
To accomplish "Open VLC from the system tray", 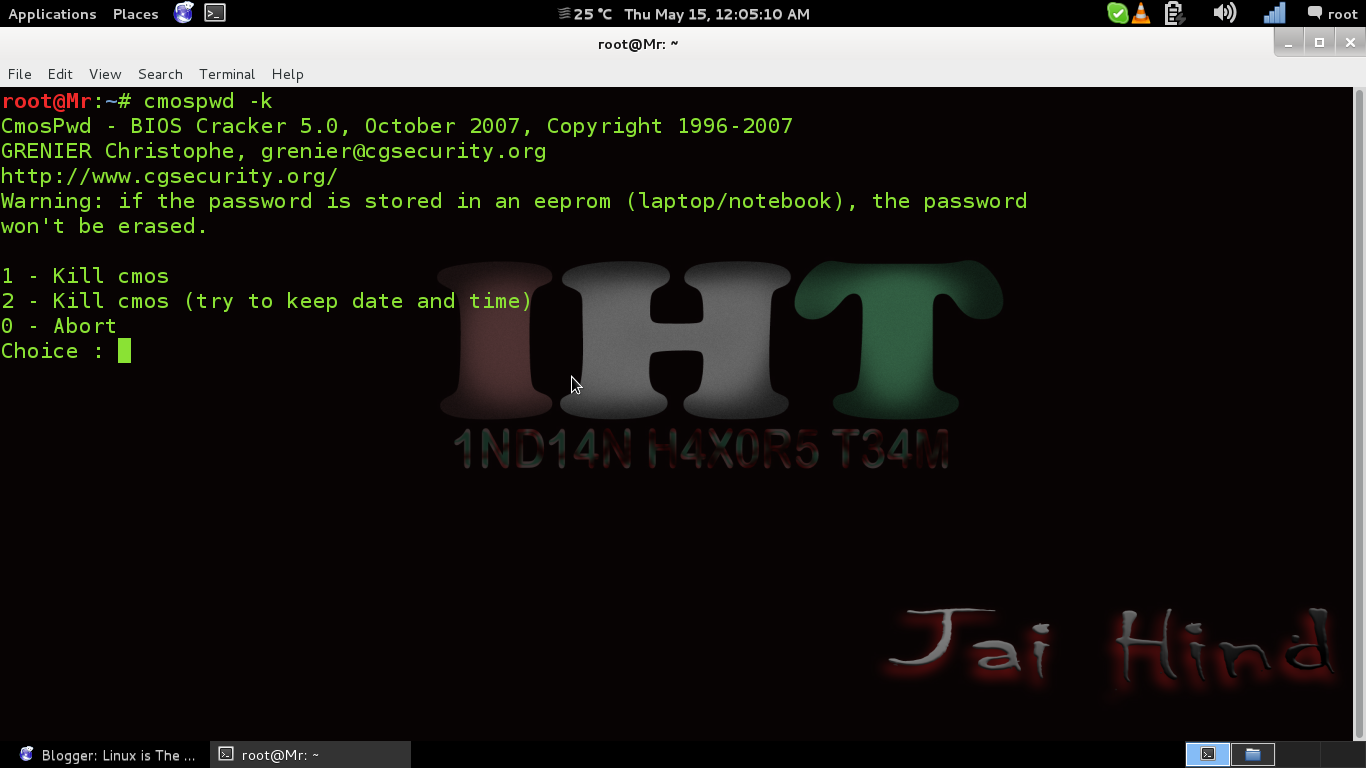I will [x=1141, y=13].
